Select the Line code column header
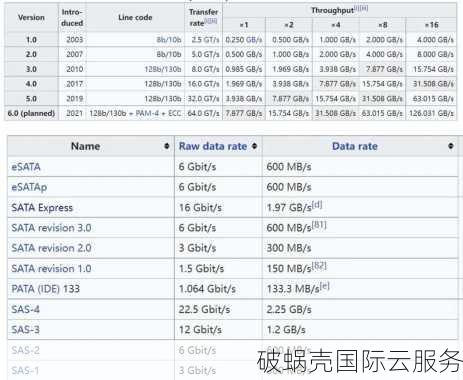463x380 pixels. 135,17
